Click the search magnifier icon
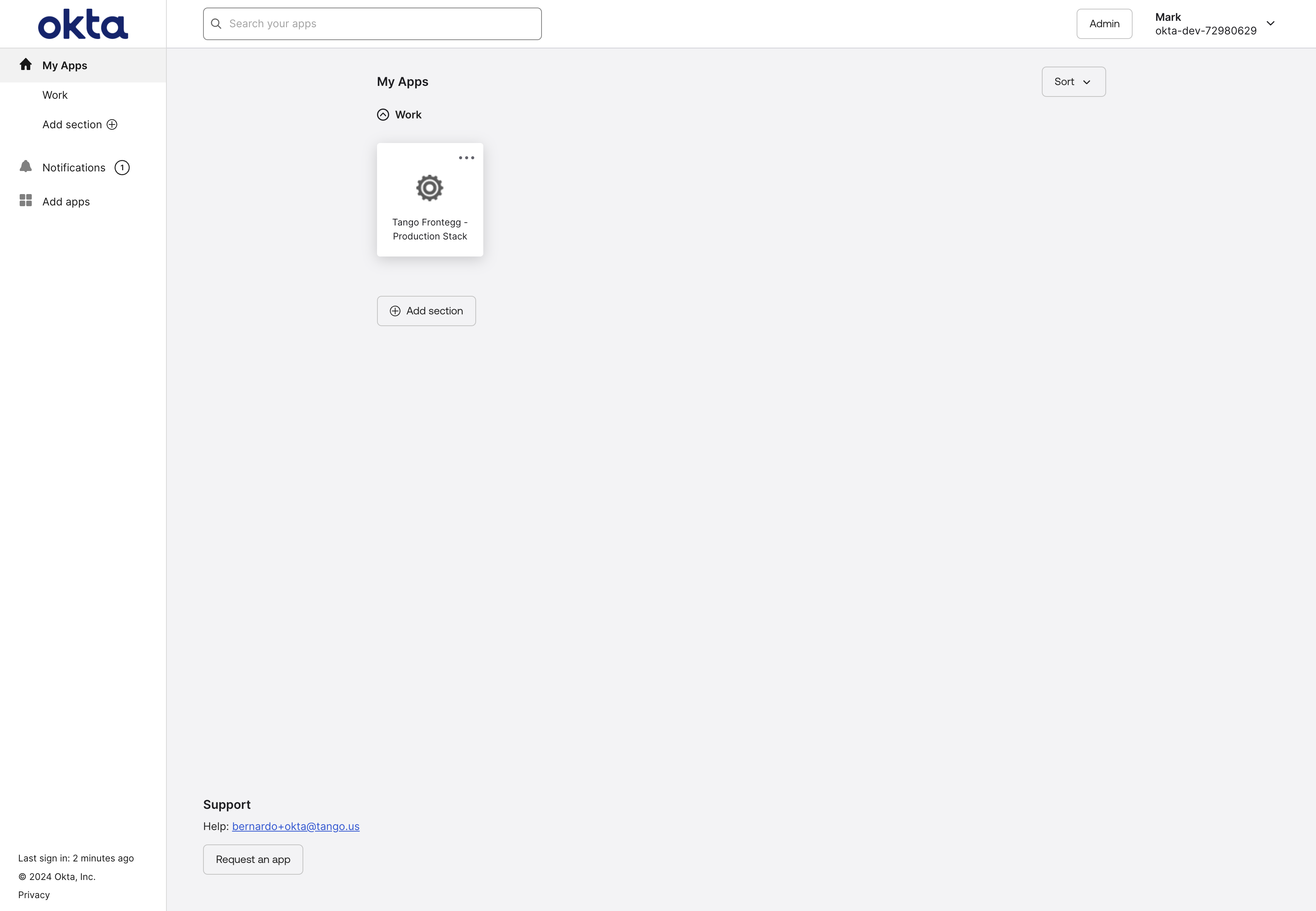 coord(216,24)
